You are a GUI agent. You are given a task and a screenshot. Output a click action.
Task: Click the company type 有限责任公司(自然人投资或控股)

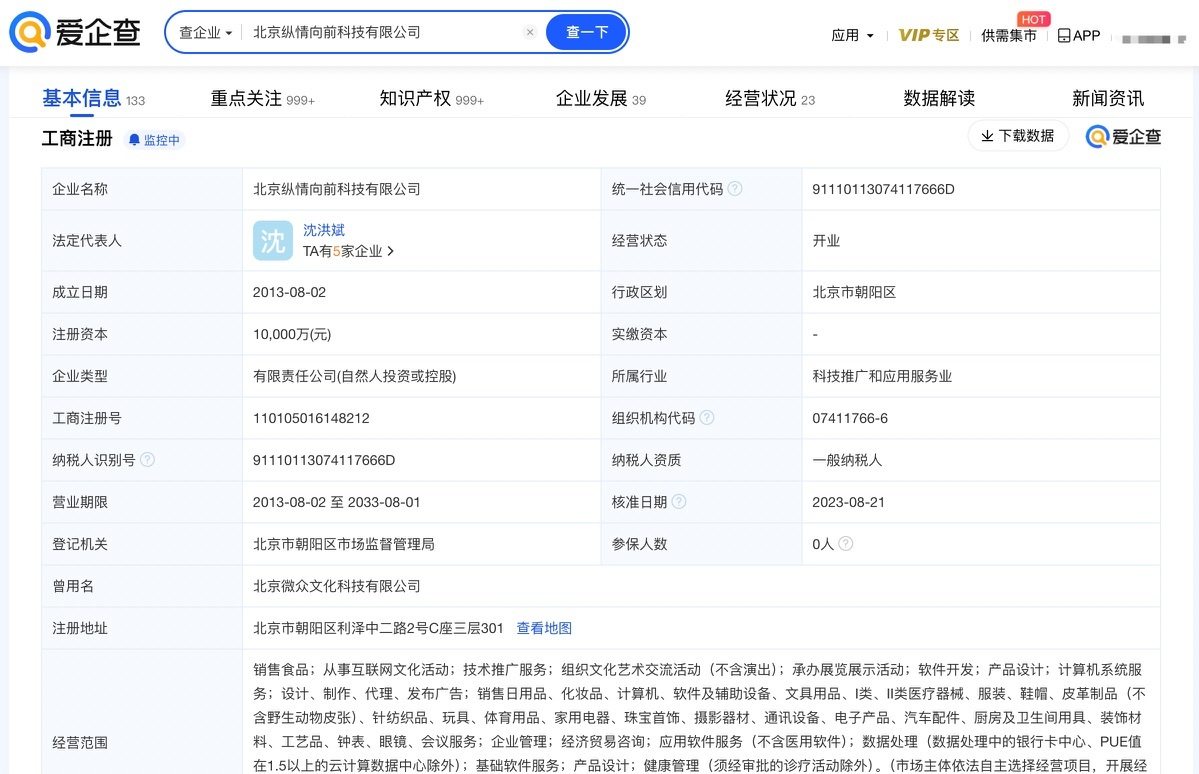pos(354,376)
